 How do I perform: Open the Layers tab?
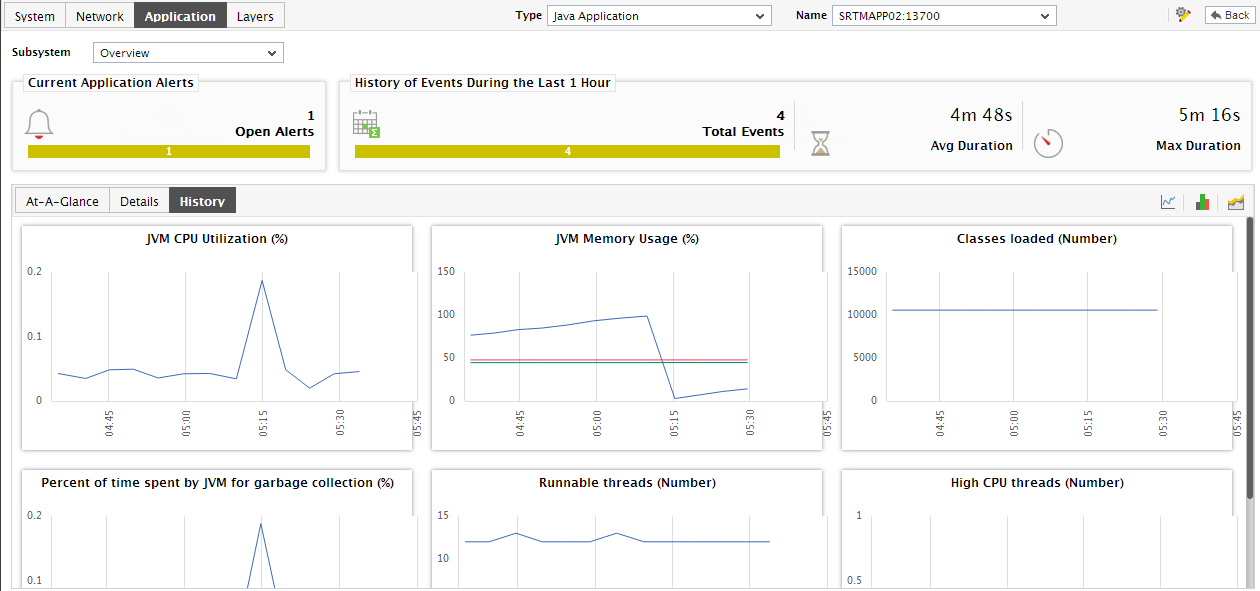tap(256, 16)
